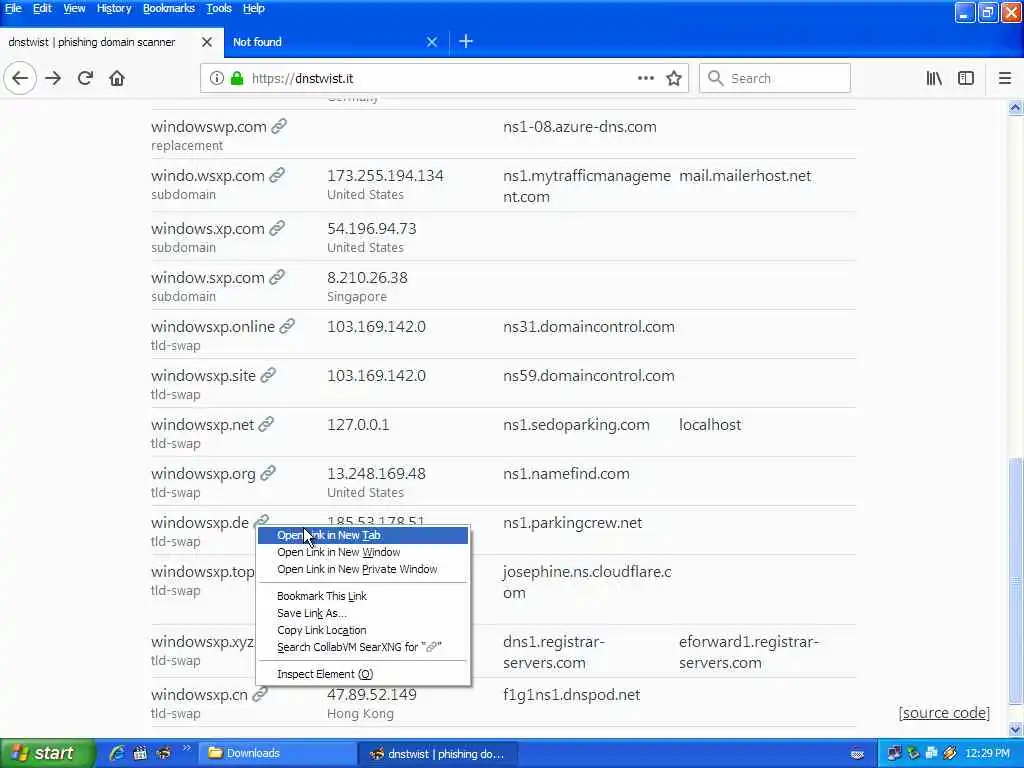The image size is (1024, 768).
Task: Open the File menu
Action: coord(13,8)
